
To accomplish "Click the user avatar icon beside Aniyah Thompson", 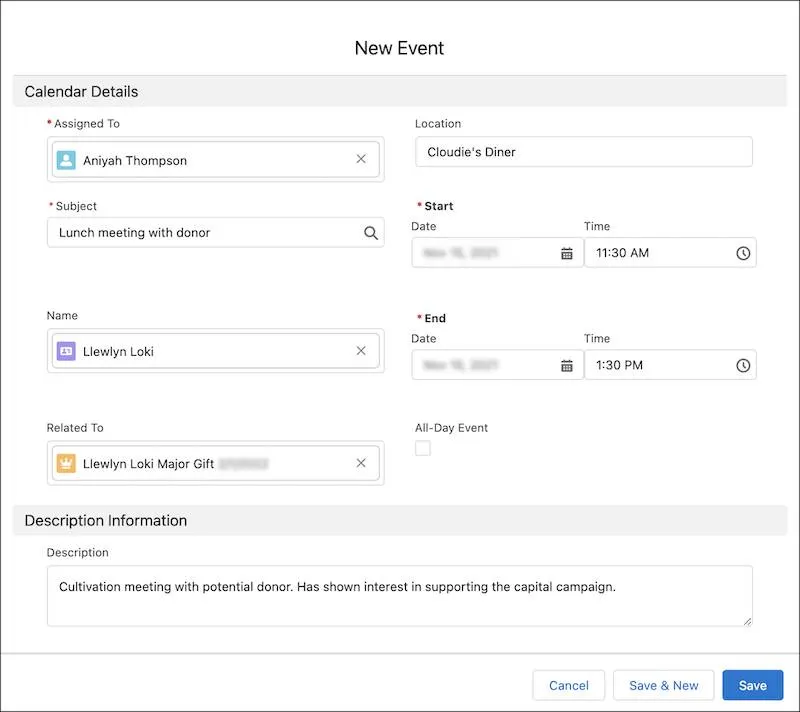I will click(66, 160).
